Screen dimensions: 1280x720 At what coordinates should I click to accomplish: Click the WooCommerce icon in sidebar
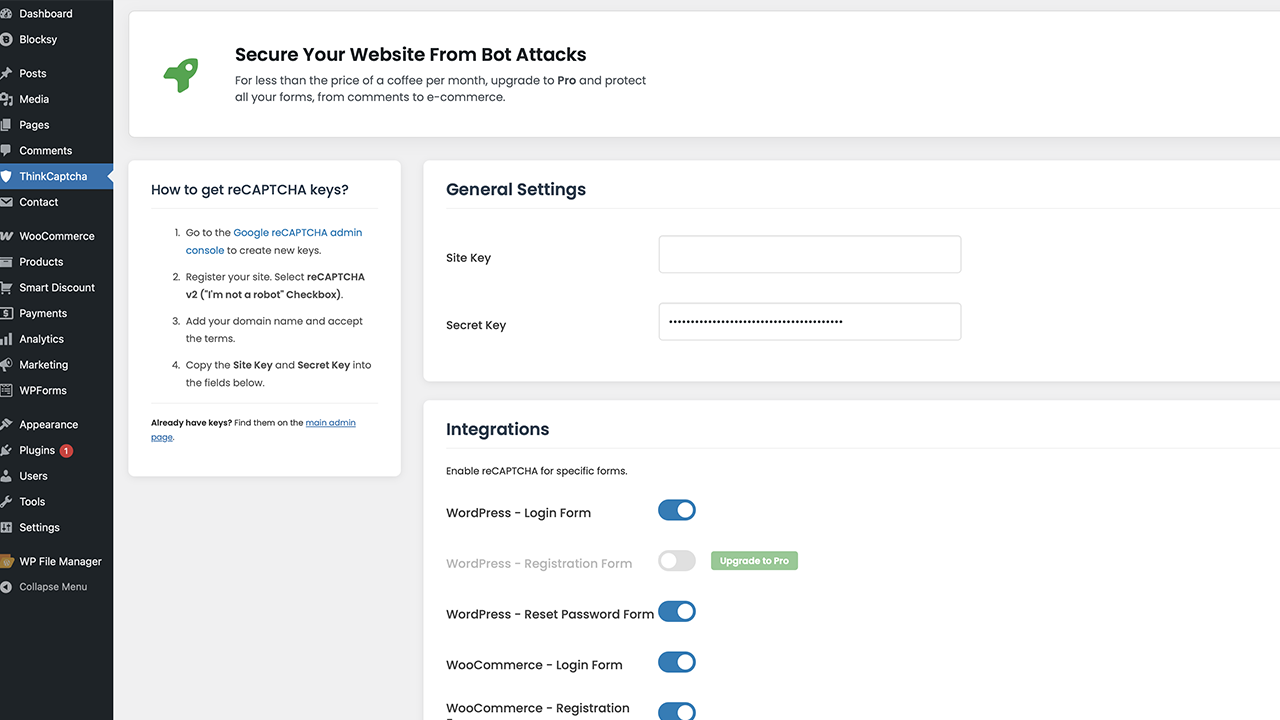pyautogui.click(x=6, y=237)
